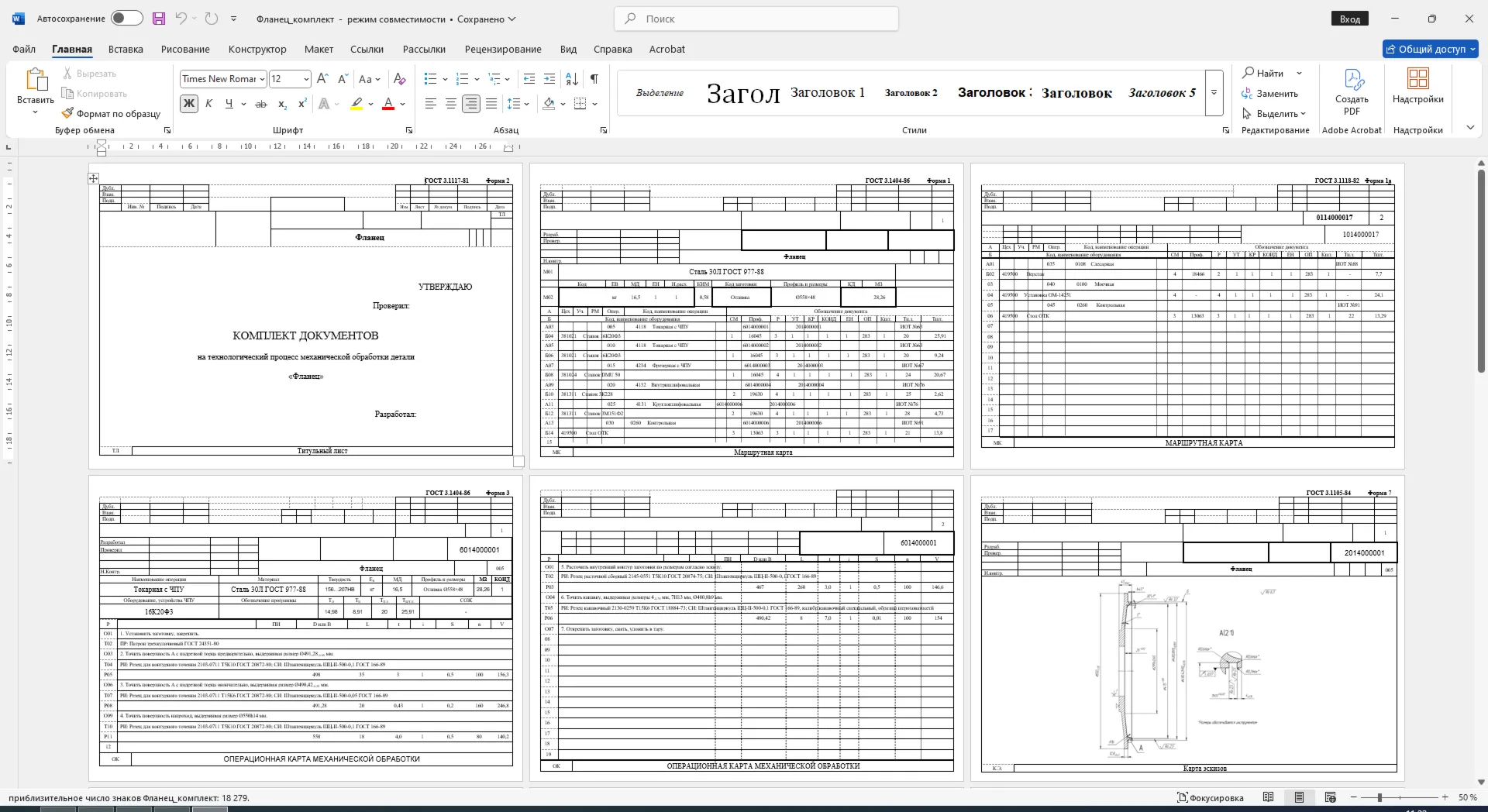Image resolution: width=1488 pixels, height=812 pixels.
Task: Select the align right icon
Action: 471,104
